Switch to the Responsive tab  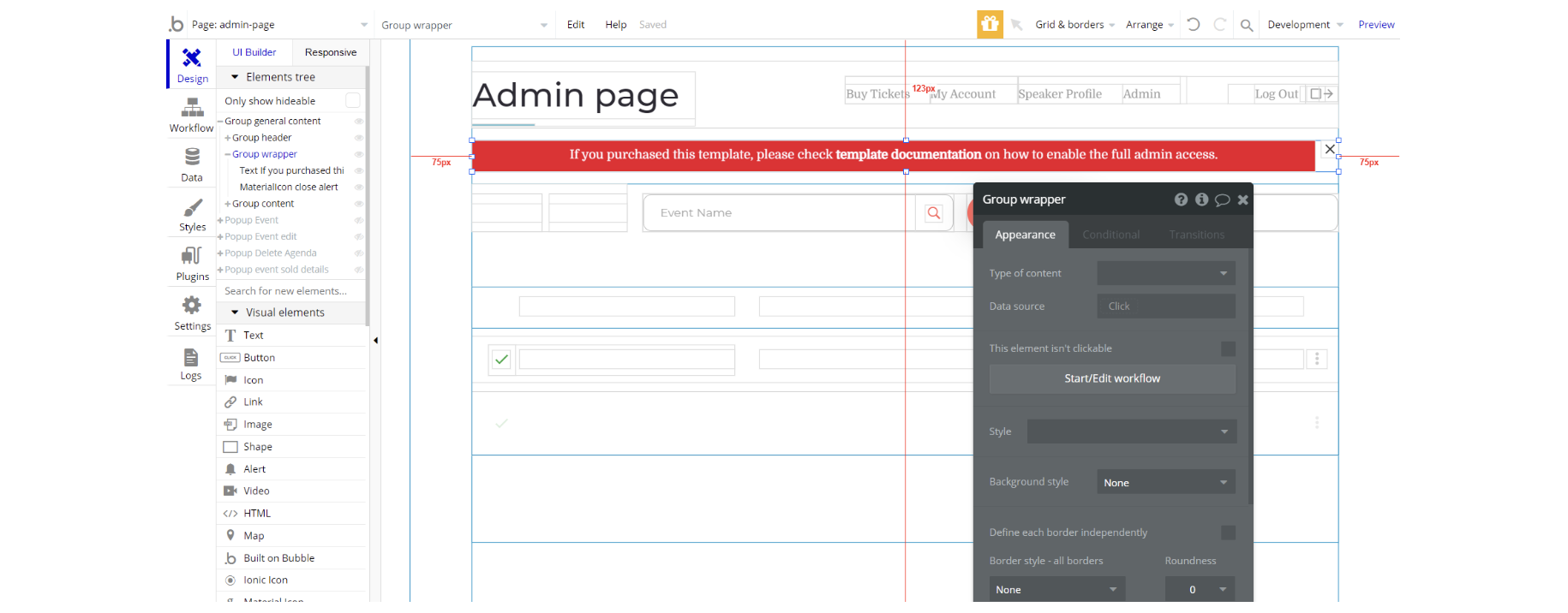click(331, 52)
